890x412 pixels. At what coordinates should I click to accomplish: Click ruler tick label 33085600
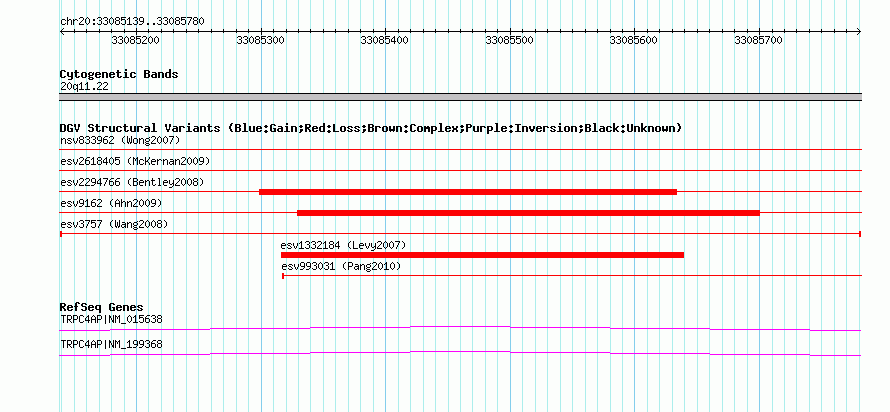[633, 40]
